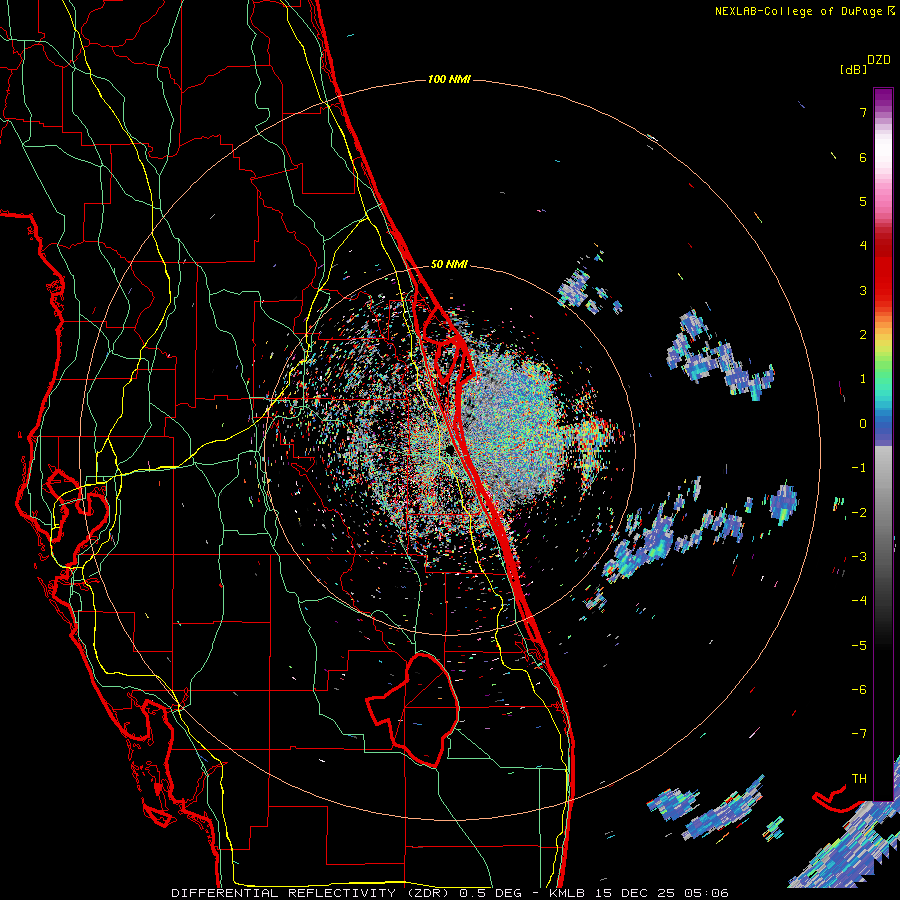Click the -3 value on the color scale

pyautogui.click(x=859, y=556)
